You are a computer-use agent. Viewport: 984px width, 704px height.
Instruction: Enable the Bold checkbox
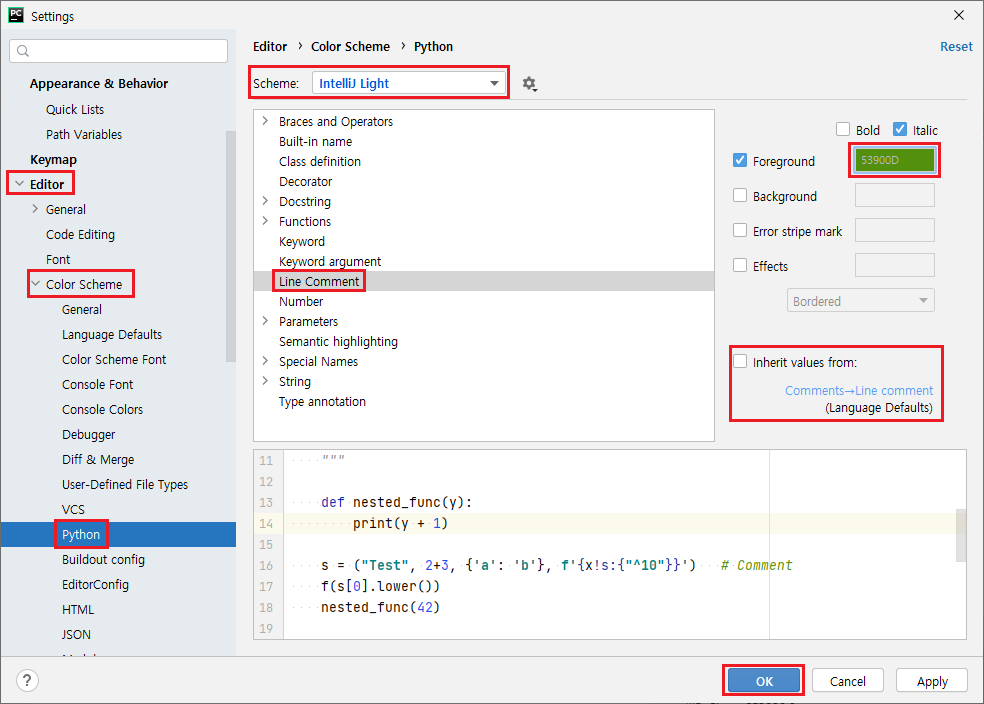pyautogui.click(x=843, y=129)
